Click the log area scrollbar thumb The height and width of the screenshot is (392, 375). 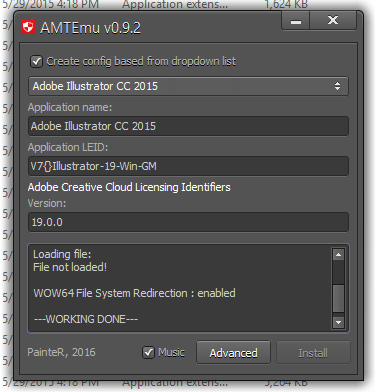(x=338, y=298)
